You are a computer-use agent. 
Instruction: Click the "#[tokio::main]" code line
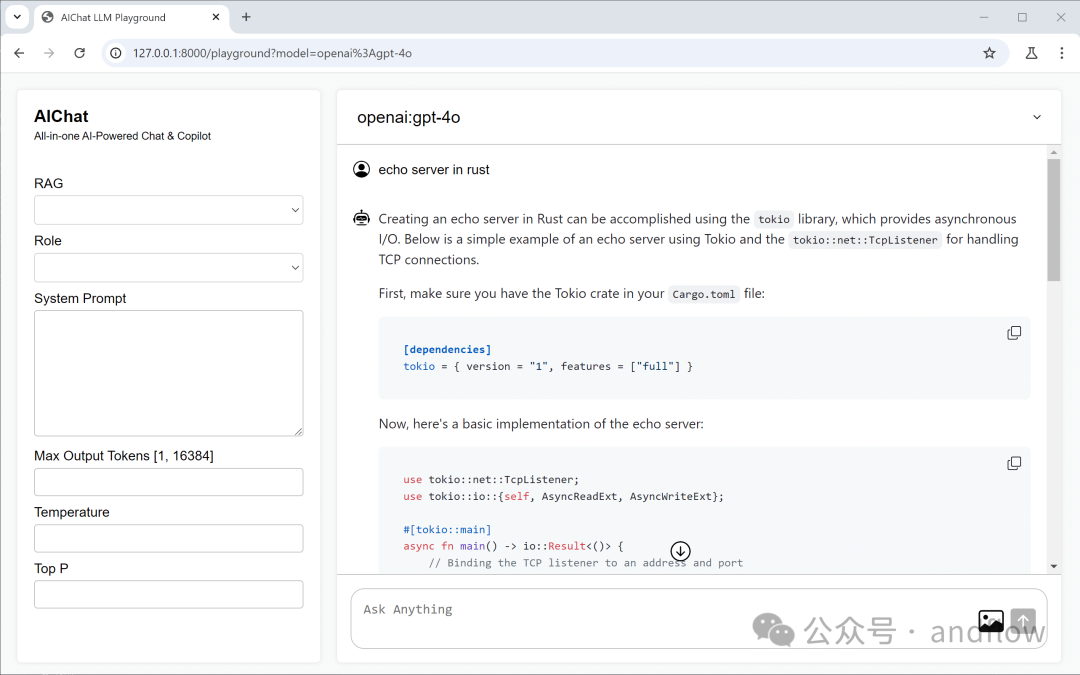click(447, 530)
